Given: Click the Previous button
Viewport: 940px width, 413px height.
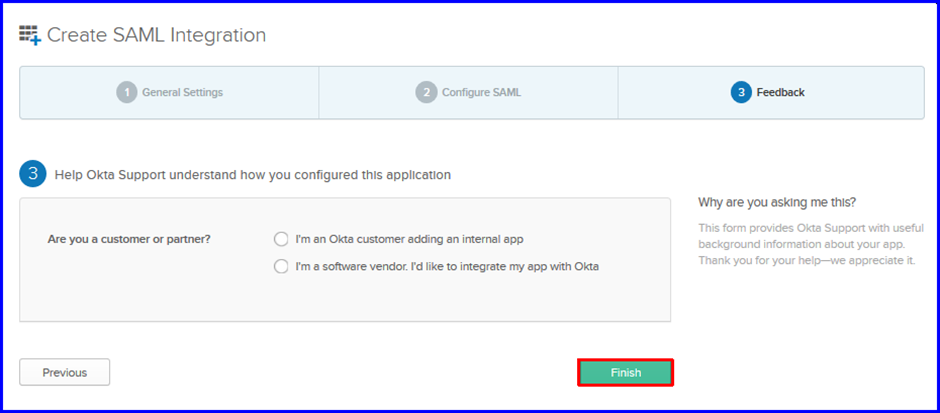Looking at the screenshot, I should [x=65, y=372].
